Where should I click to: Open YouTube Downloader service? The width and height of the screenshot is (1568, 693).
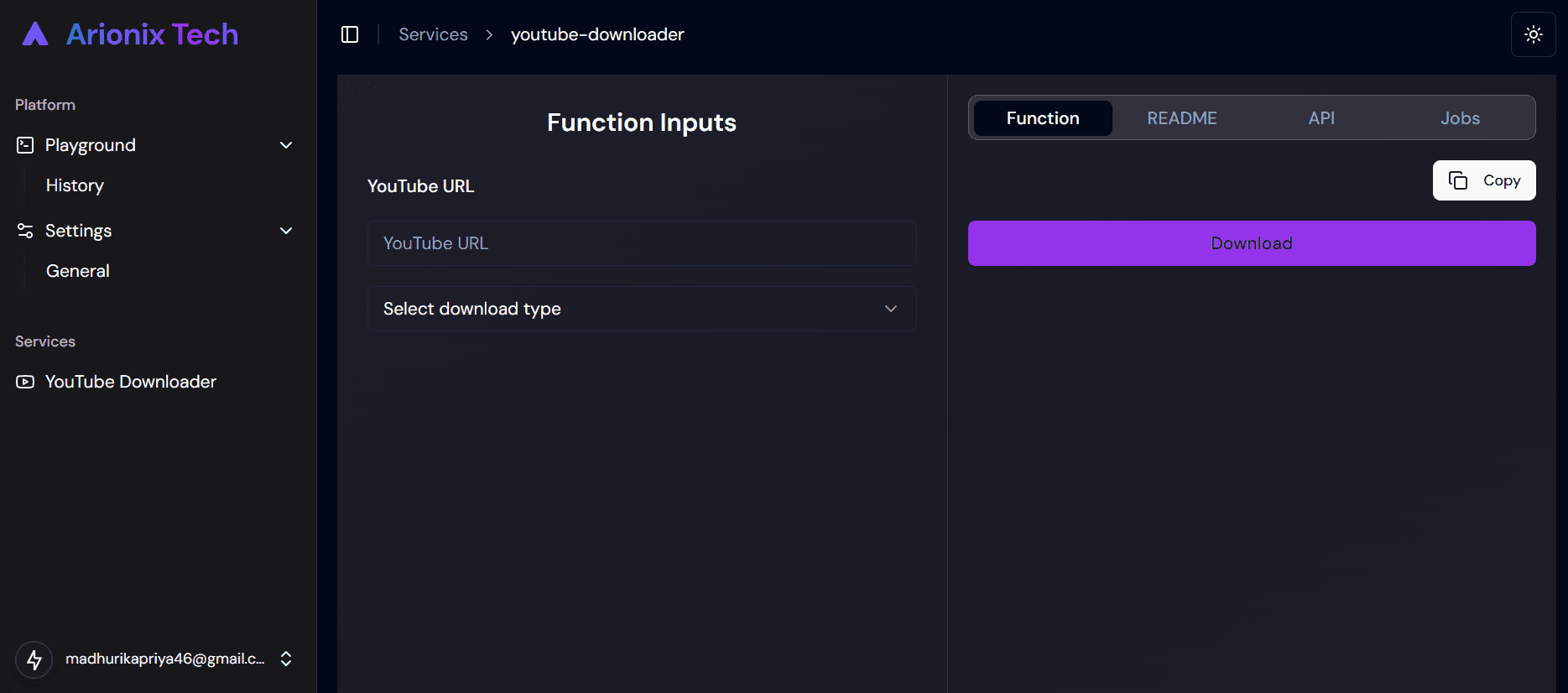click(131, 382)
